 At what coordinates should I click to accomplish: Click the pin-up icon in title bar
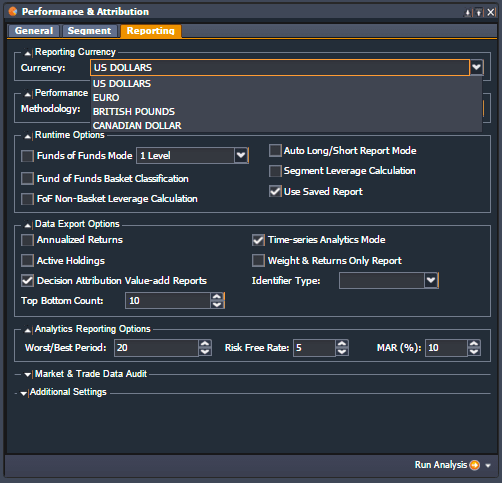pyautogui.click(x=479, y=13)
